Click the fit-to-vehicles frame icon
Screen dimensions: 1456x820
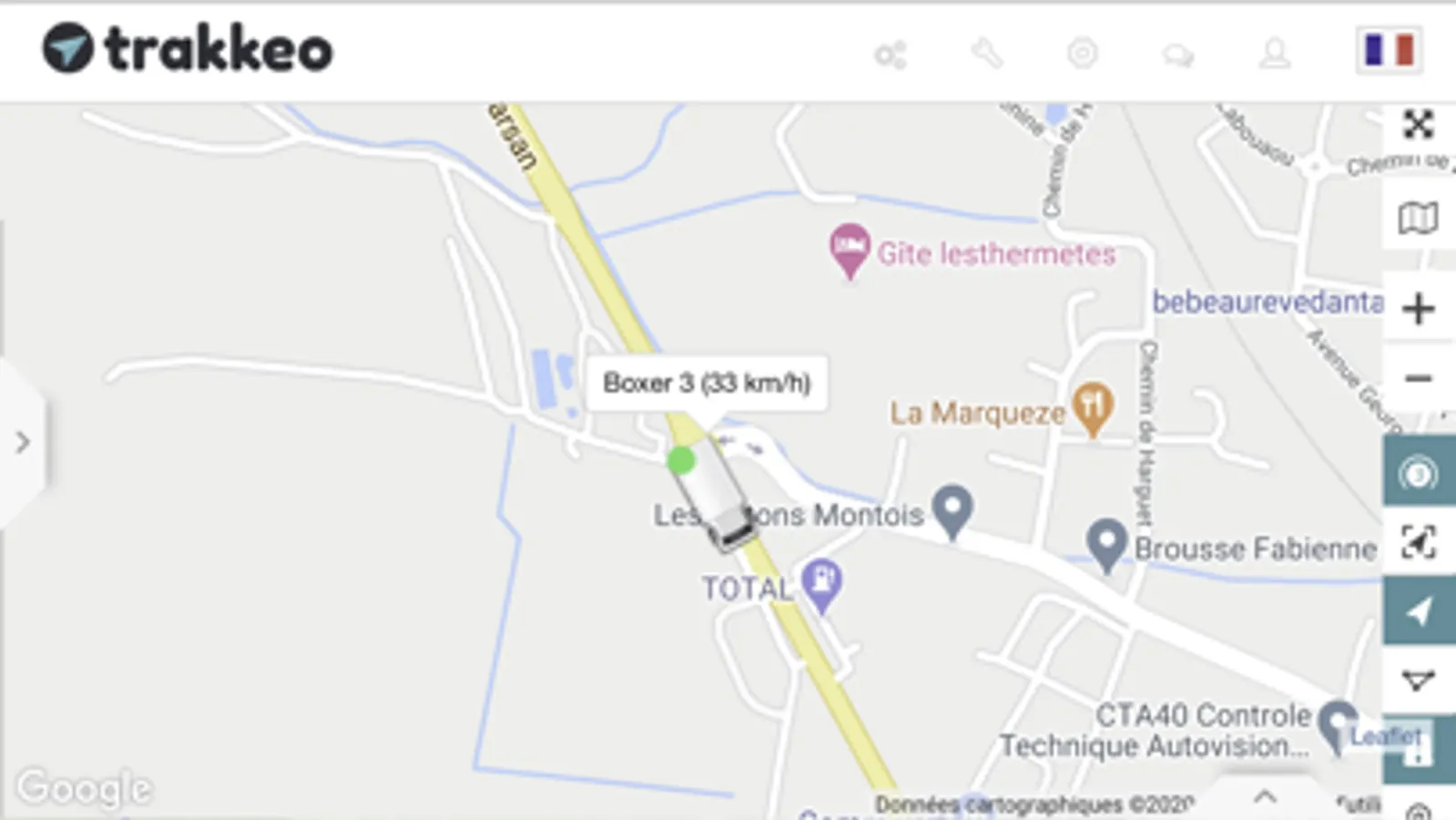(1419, 542)
